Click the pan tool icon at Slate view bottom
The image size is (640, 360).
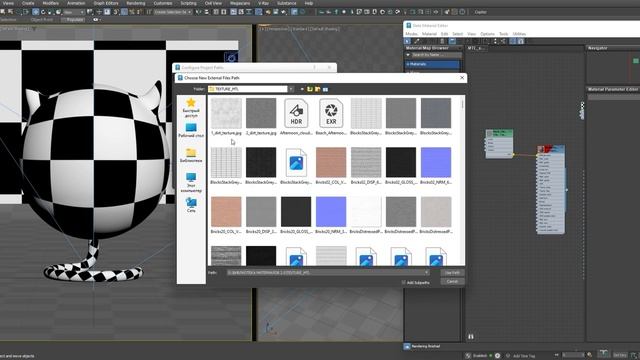click(x=471, y=337)
